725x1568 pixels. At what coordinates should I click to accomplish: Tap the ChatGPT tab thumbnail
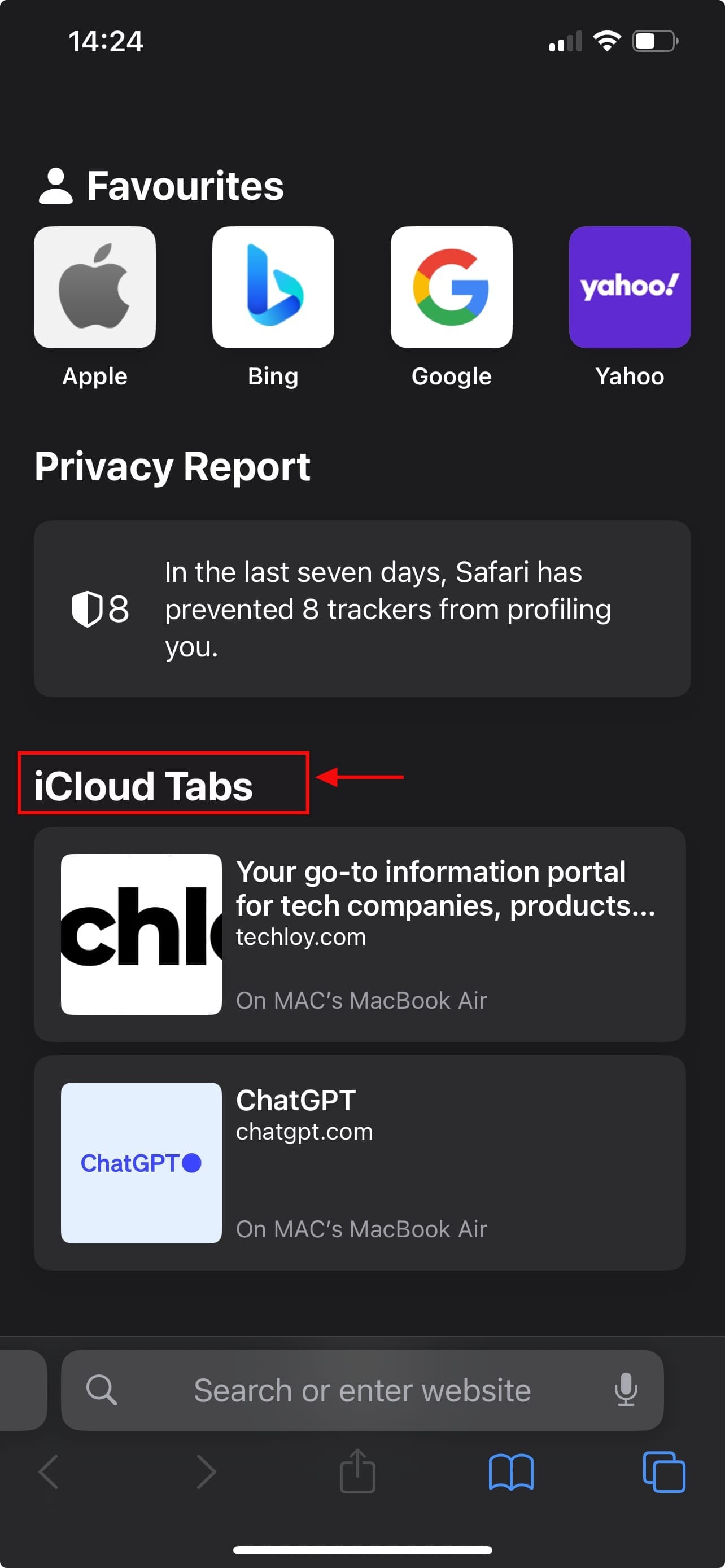(141, 1163)
